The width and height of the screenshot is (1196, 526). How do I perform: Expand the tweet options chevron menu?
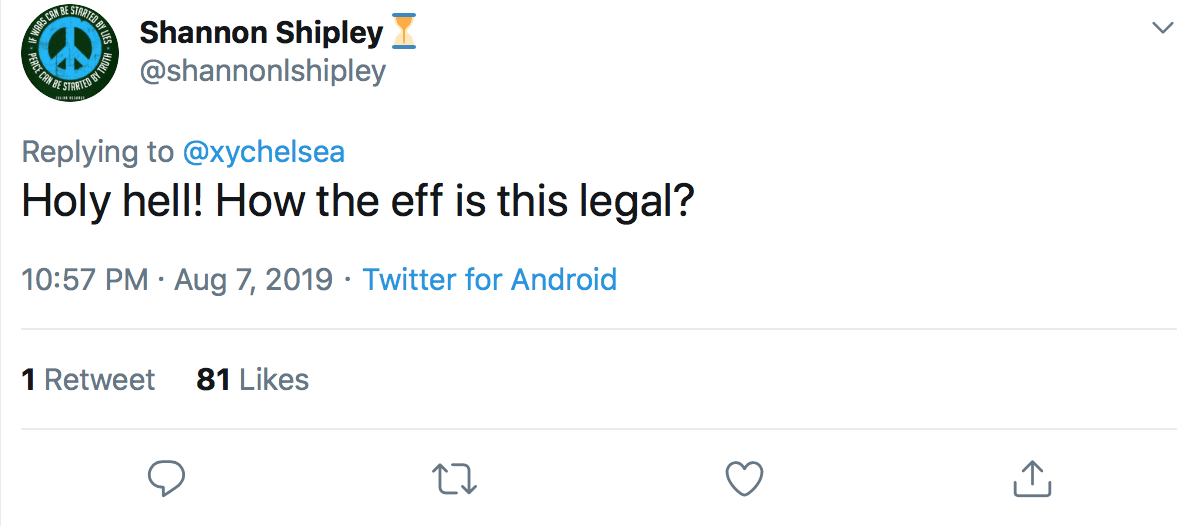[x=1162, y=28]
